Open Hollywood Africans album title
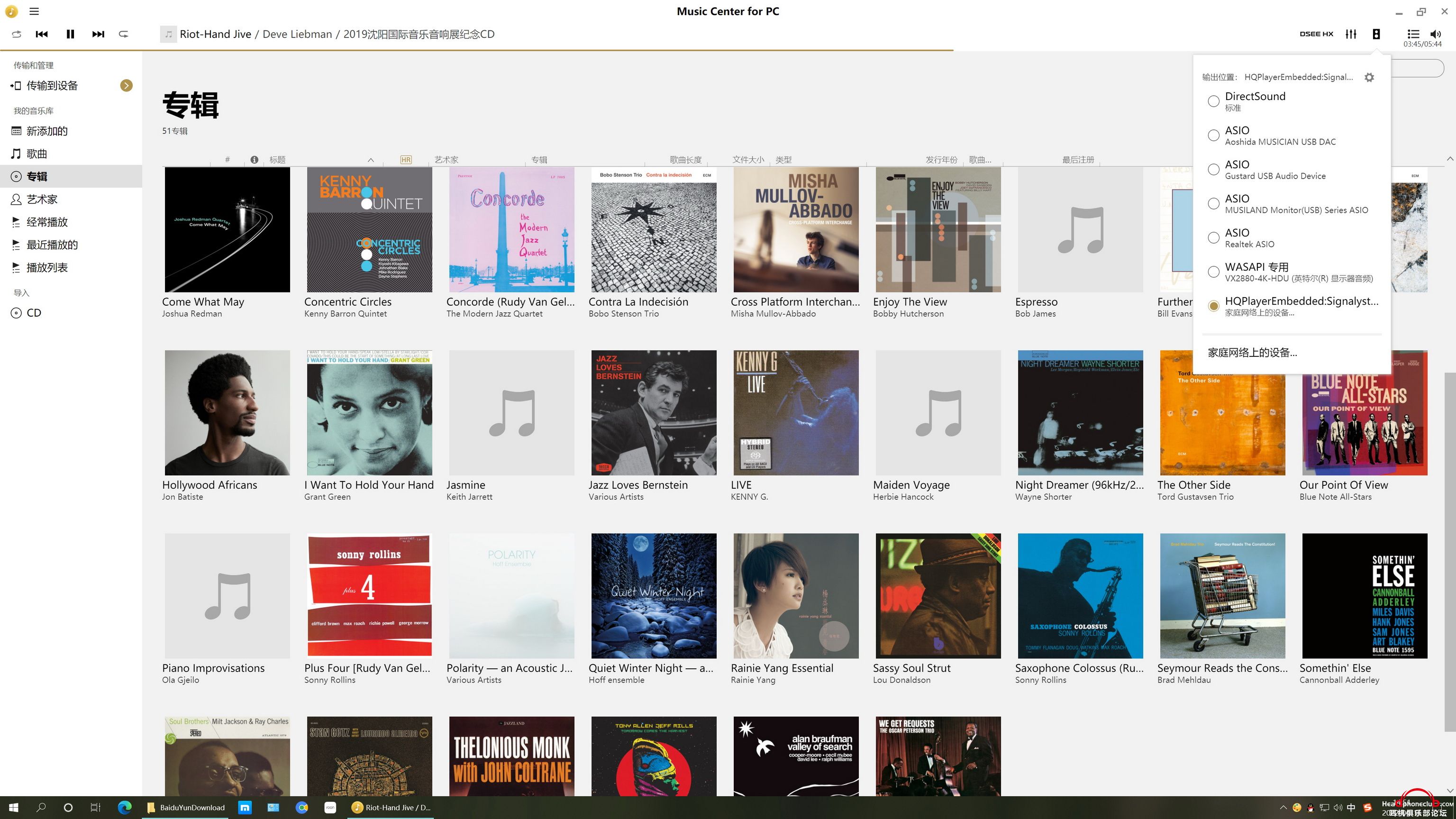This screenshot has height=819, width=1456. point(209,485)
